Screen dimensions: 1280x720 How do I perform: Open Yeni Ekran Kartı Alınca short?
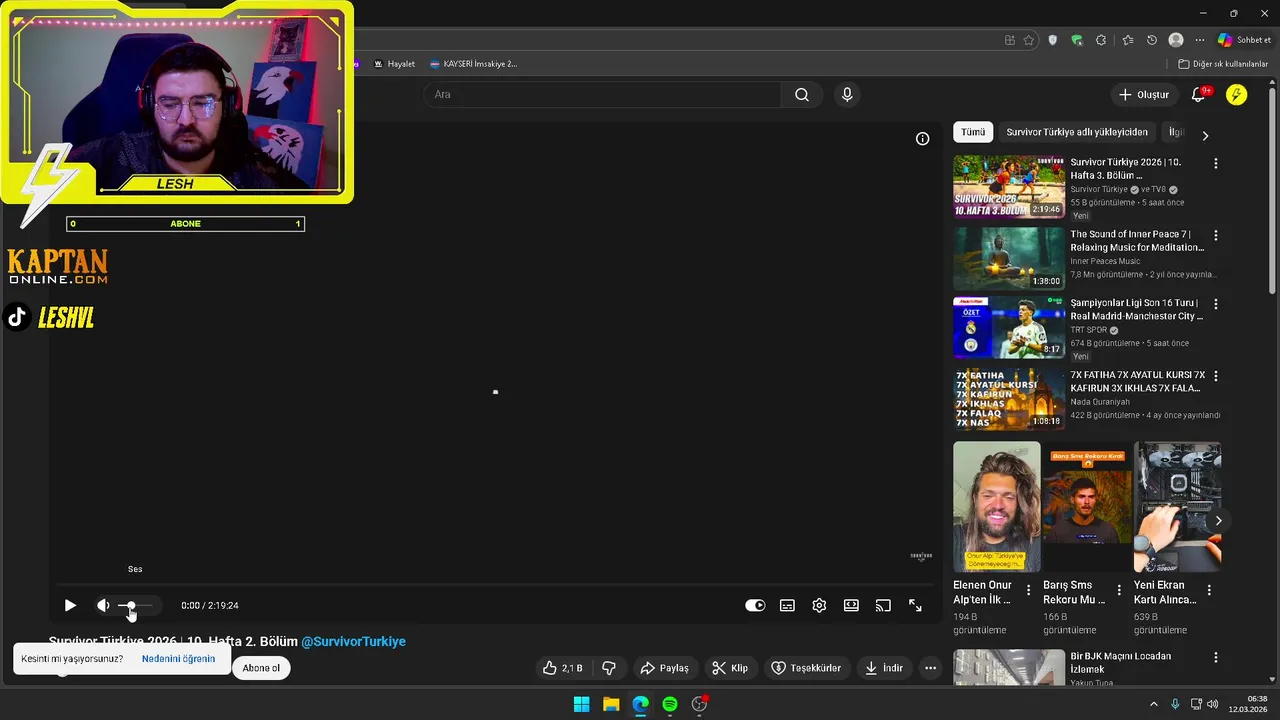[x=1177, y=507]
